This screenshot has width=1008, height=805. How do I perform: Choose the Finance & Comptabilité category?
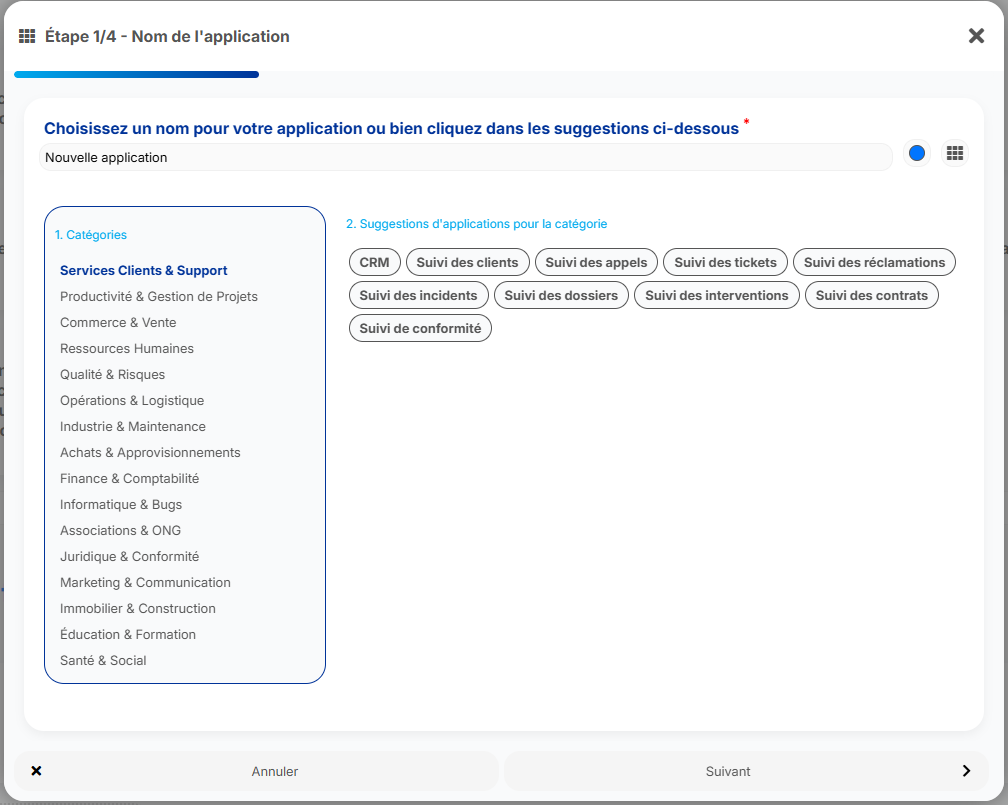coord(129,478)
